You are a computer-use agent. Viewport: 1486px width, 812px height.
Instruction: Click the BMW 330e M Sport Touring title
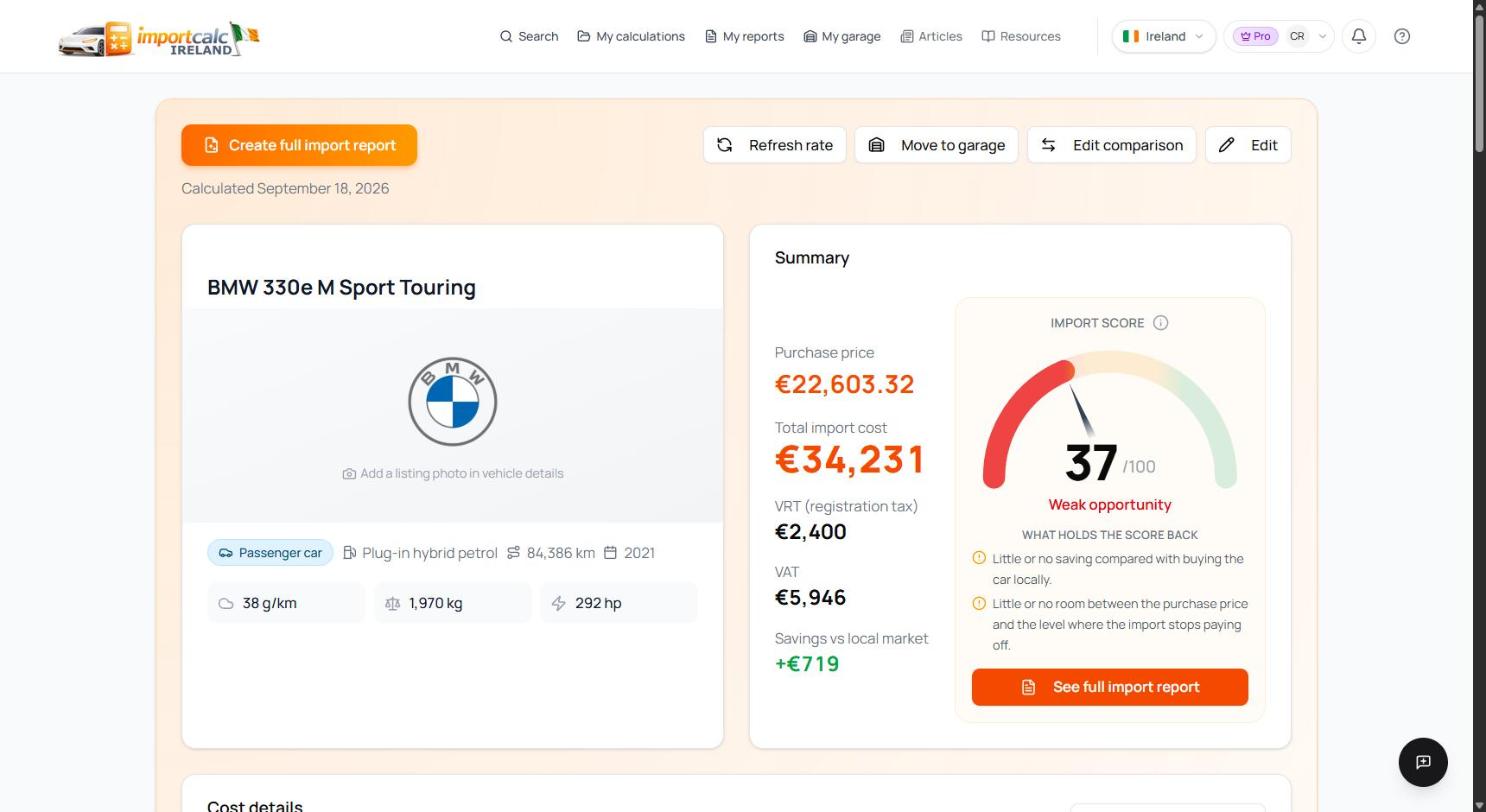point(341,288)
